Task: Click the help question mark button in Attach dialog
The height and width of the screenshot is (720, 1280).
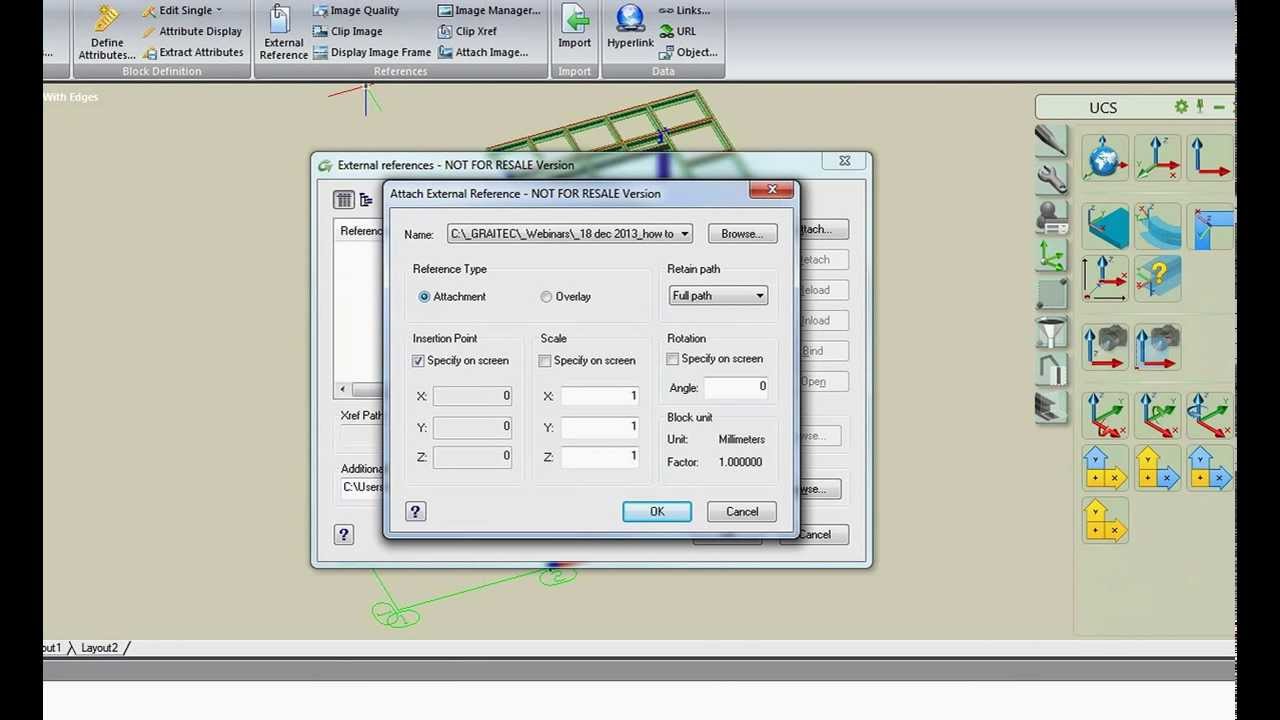Action: click(415, 512)
